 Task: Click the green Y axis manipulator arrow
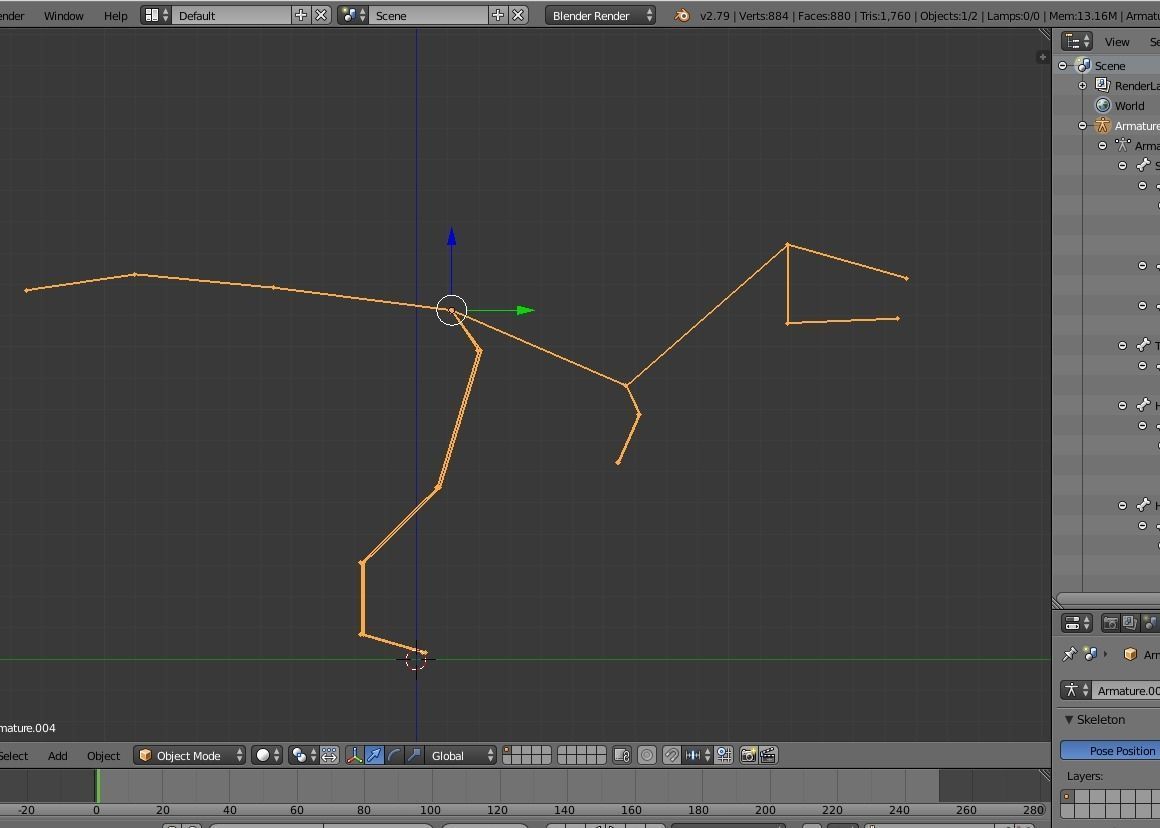click(x=525, y=311)
